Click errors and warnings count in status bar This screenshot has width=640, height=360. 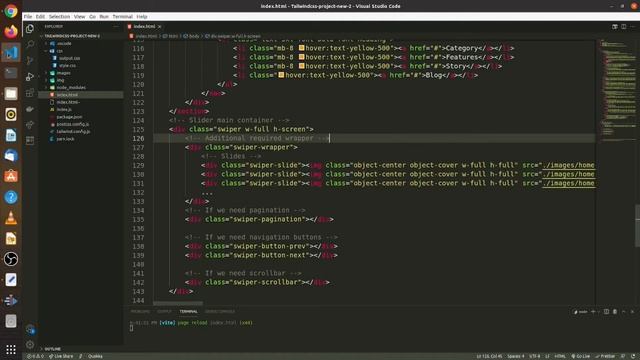click(x=35, y=356)
